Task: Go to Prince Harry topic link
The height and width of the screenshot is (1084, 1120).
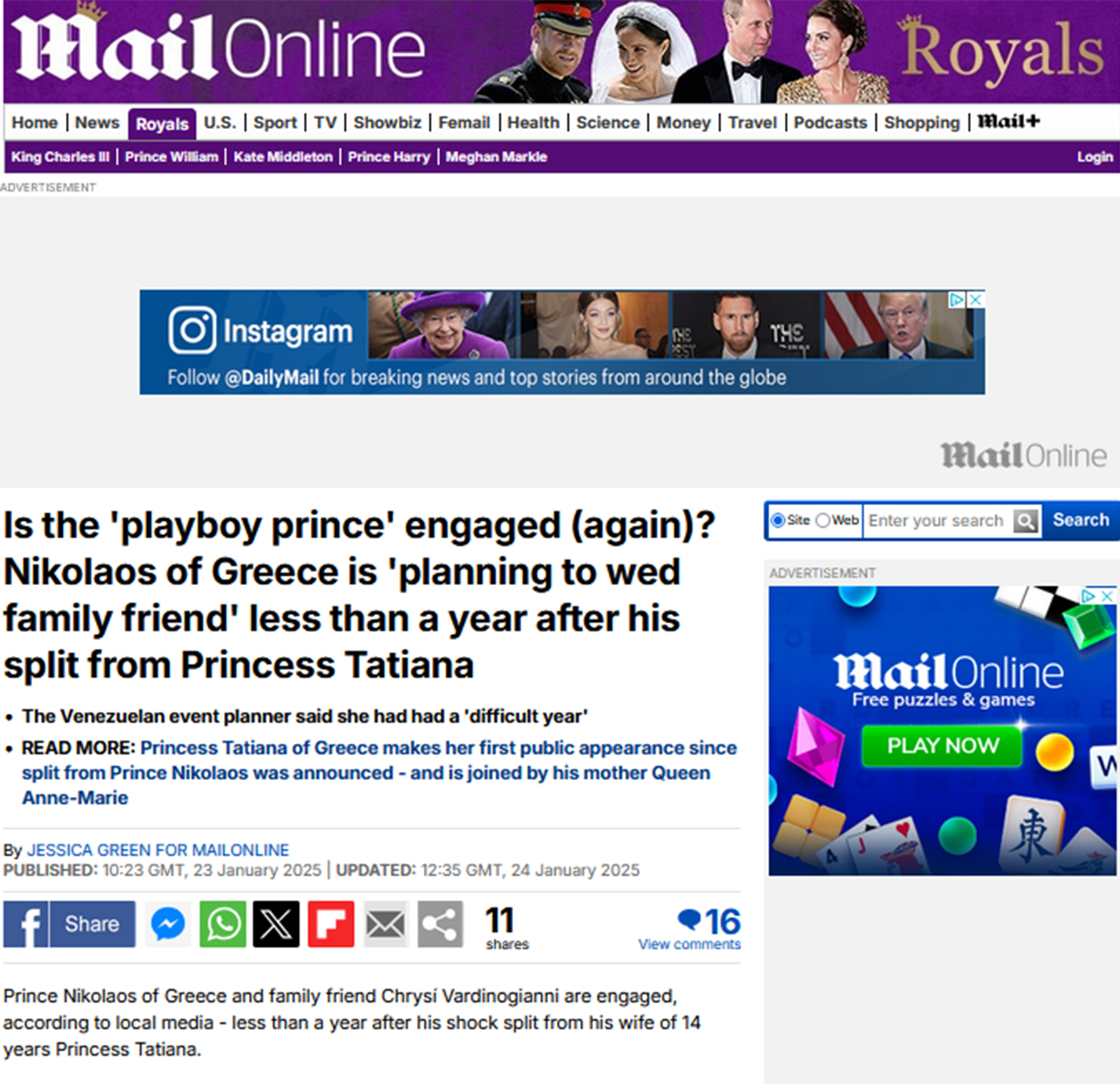Action: [x=389, y=156]
